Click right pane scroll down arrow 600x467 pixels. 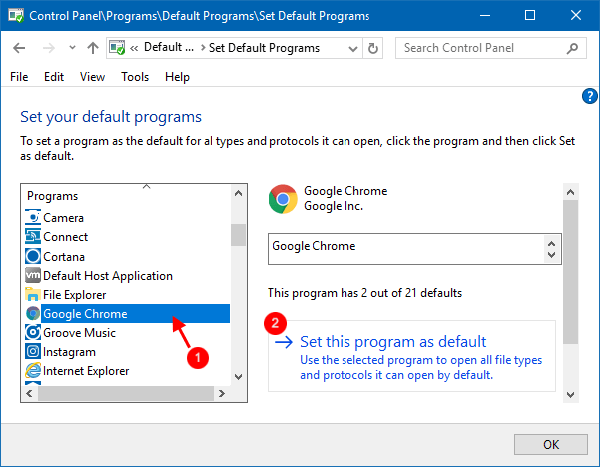(x=571, y=395)
